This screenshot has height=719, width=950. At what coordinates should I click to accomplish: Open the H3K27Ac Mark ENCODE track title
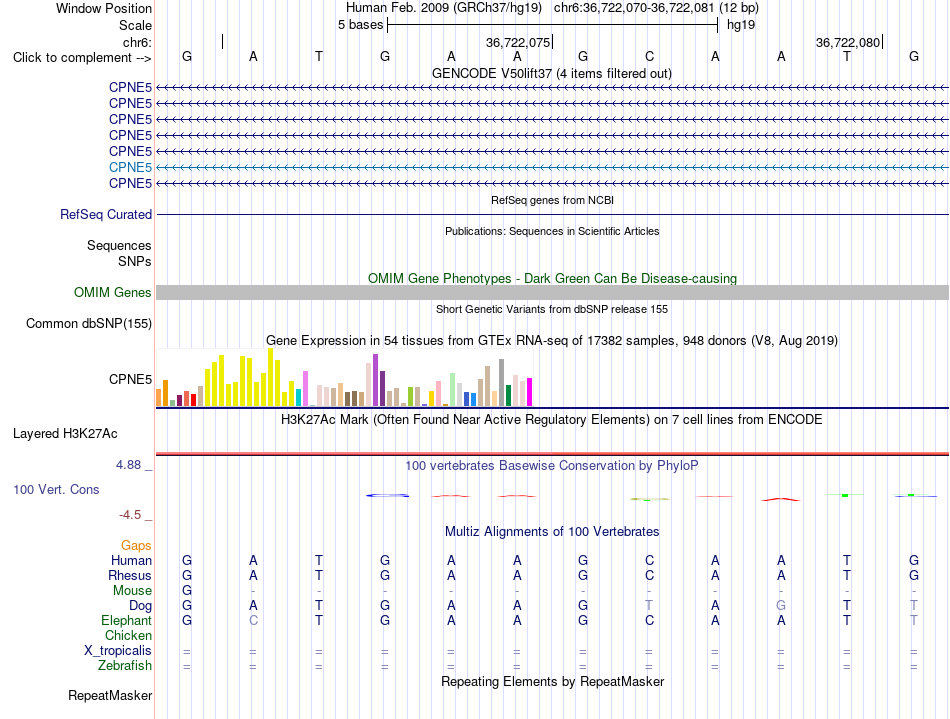(552, 419)
